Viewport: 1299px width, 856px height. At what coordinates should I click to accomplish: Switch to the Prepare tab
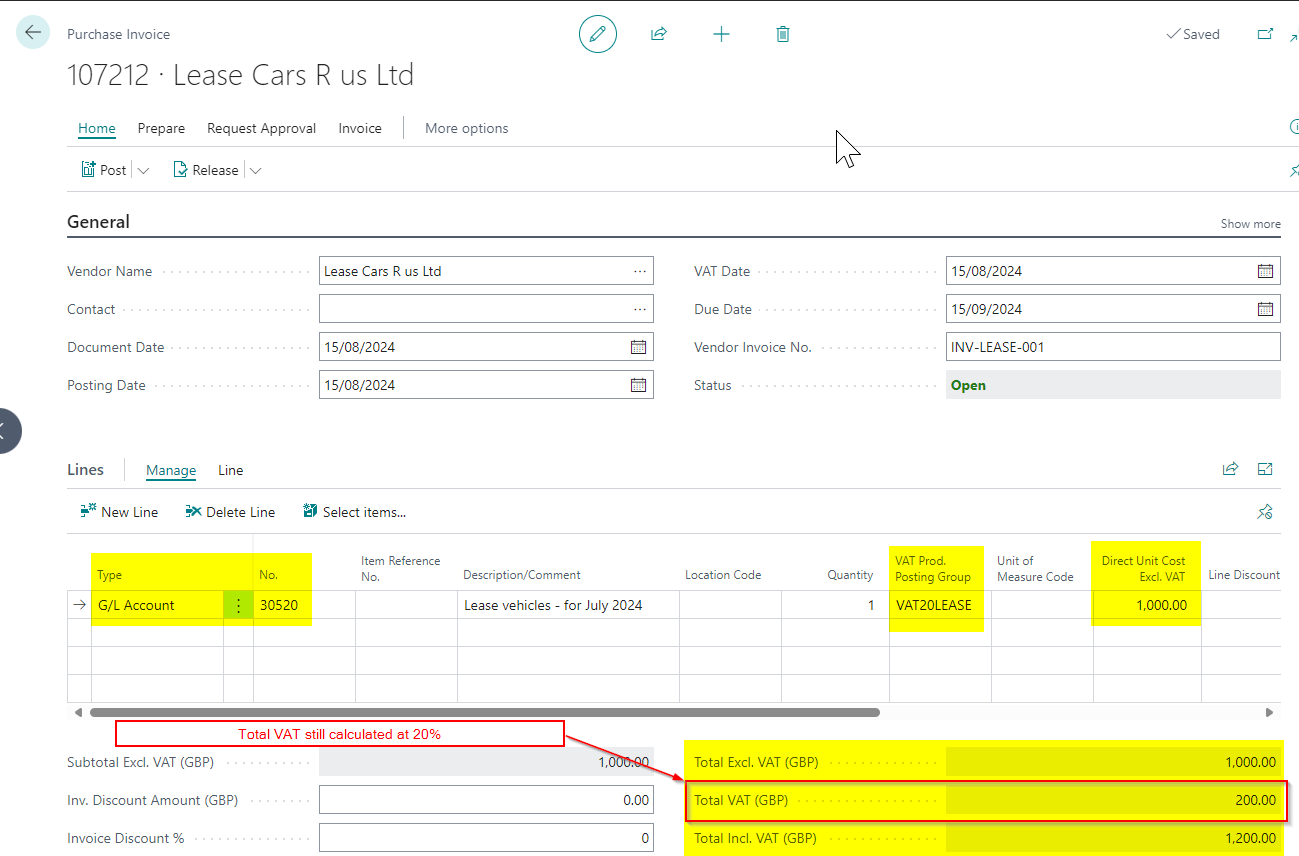(161, 128)
